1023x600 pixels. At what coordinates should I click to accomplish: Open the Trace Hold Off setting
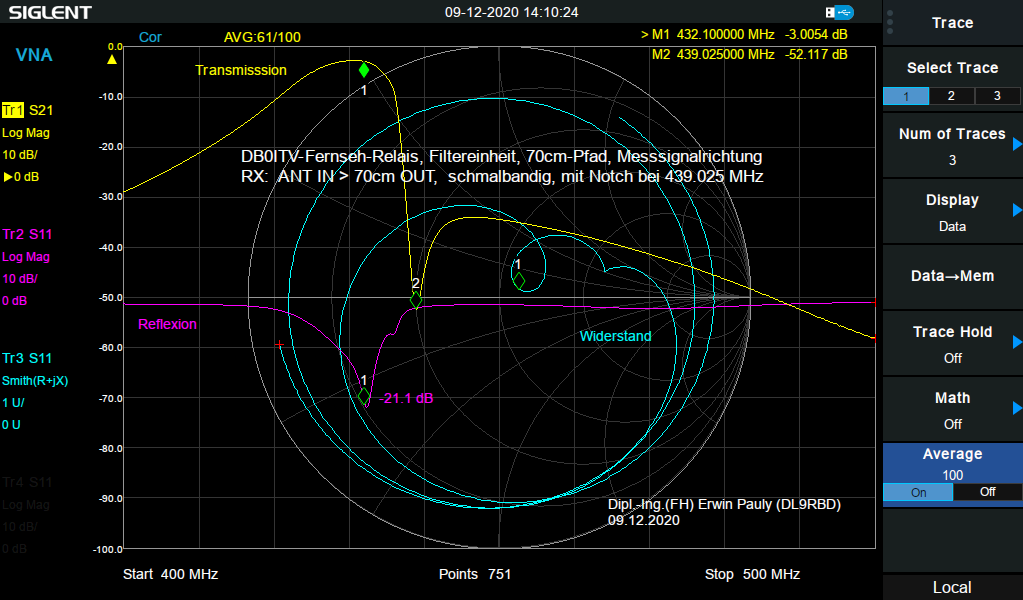pos(953,343)
